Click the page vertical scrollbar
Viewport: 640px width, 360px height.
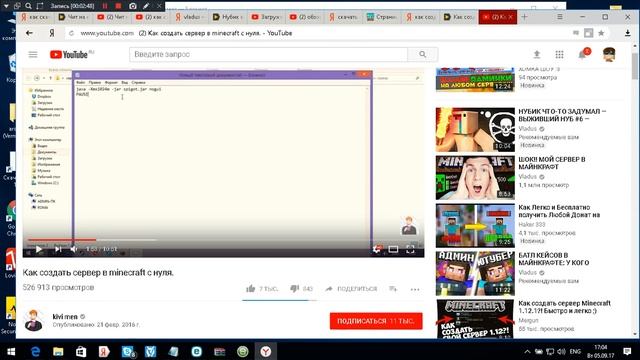pyautogui.click(x=635, y=66)
